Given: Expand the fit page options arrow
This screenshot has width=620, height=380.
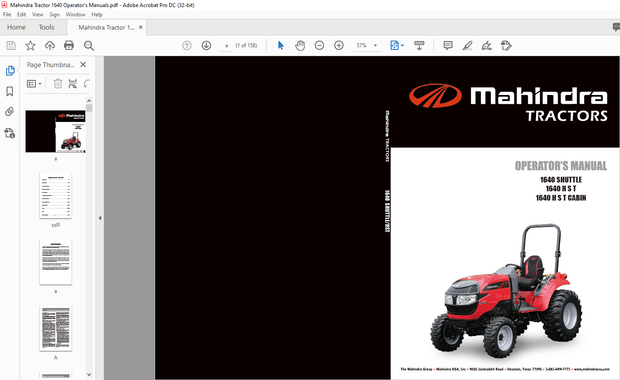Looking at the screenshot, I should [403, 45].
